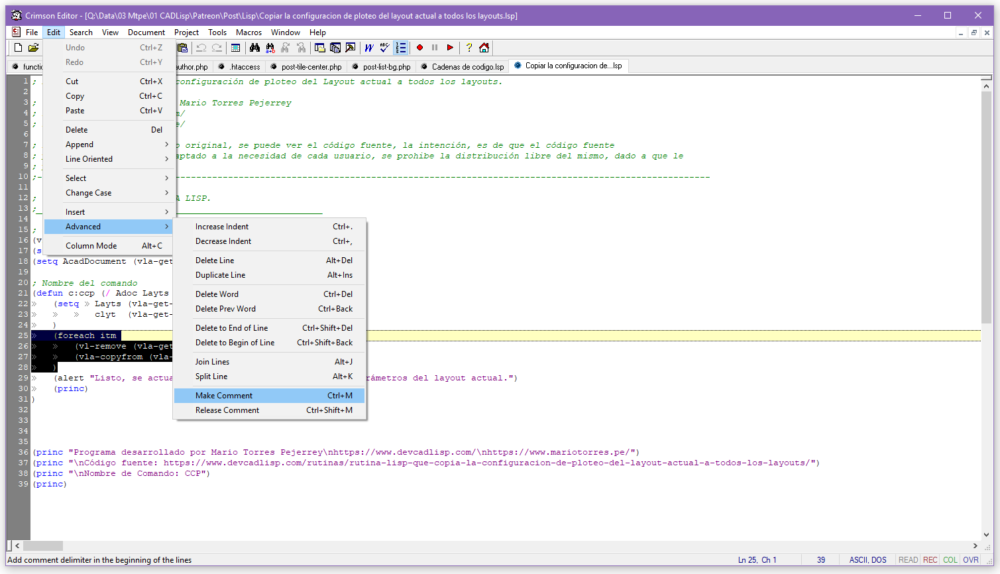Toggle the line numbers toolbar button
The width and height of the screenshot is (1000, 574).
pyautogui.click(x=401, y=48)
